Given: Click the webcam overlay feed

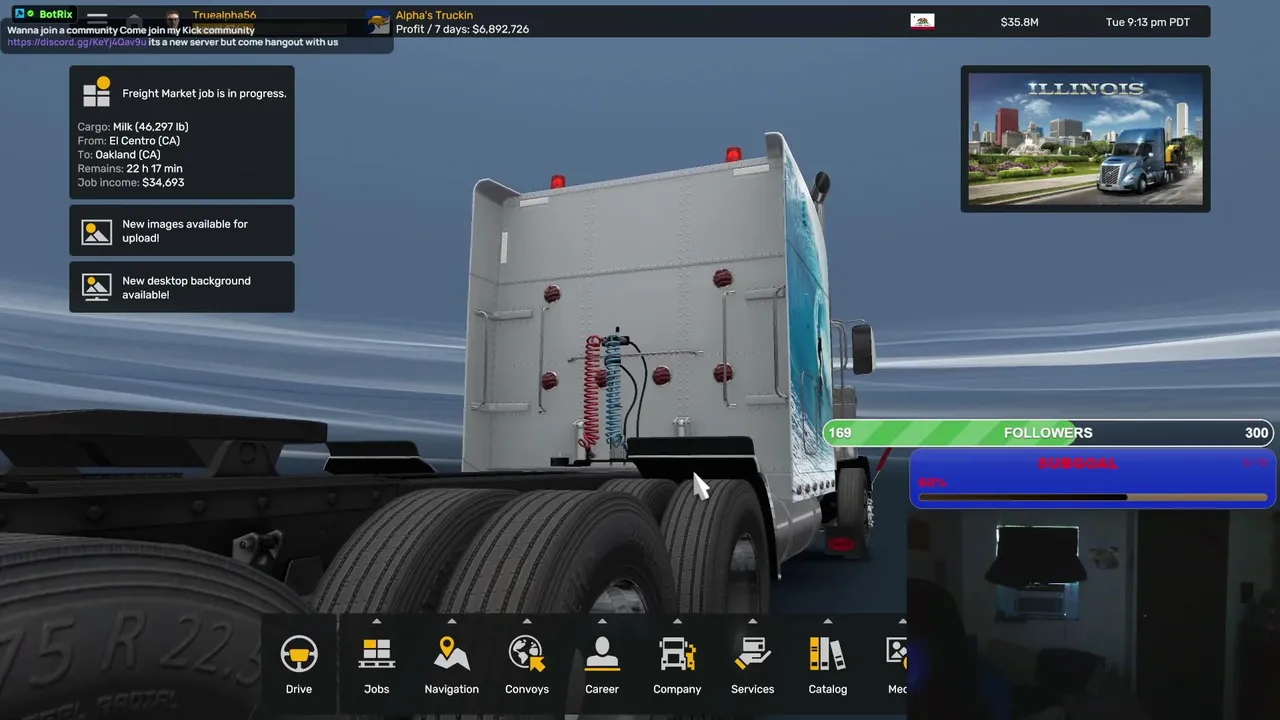Looking at the screenshot, I should (1093, 614).
